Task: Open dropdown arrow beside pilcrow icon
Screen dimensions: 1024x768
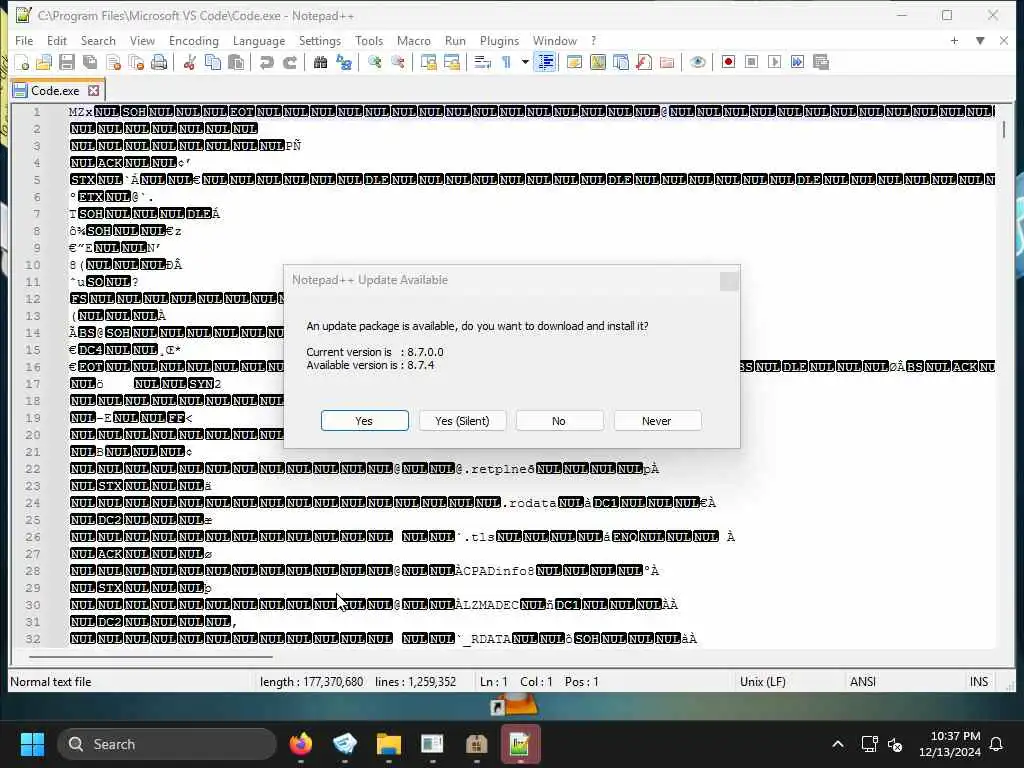Action: click(524, 63)
